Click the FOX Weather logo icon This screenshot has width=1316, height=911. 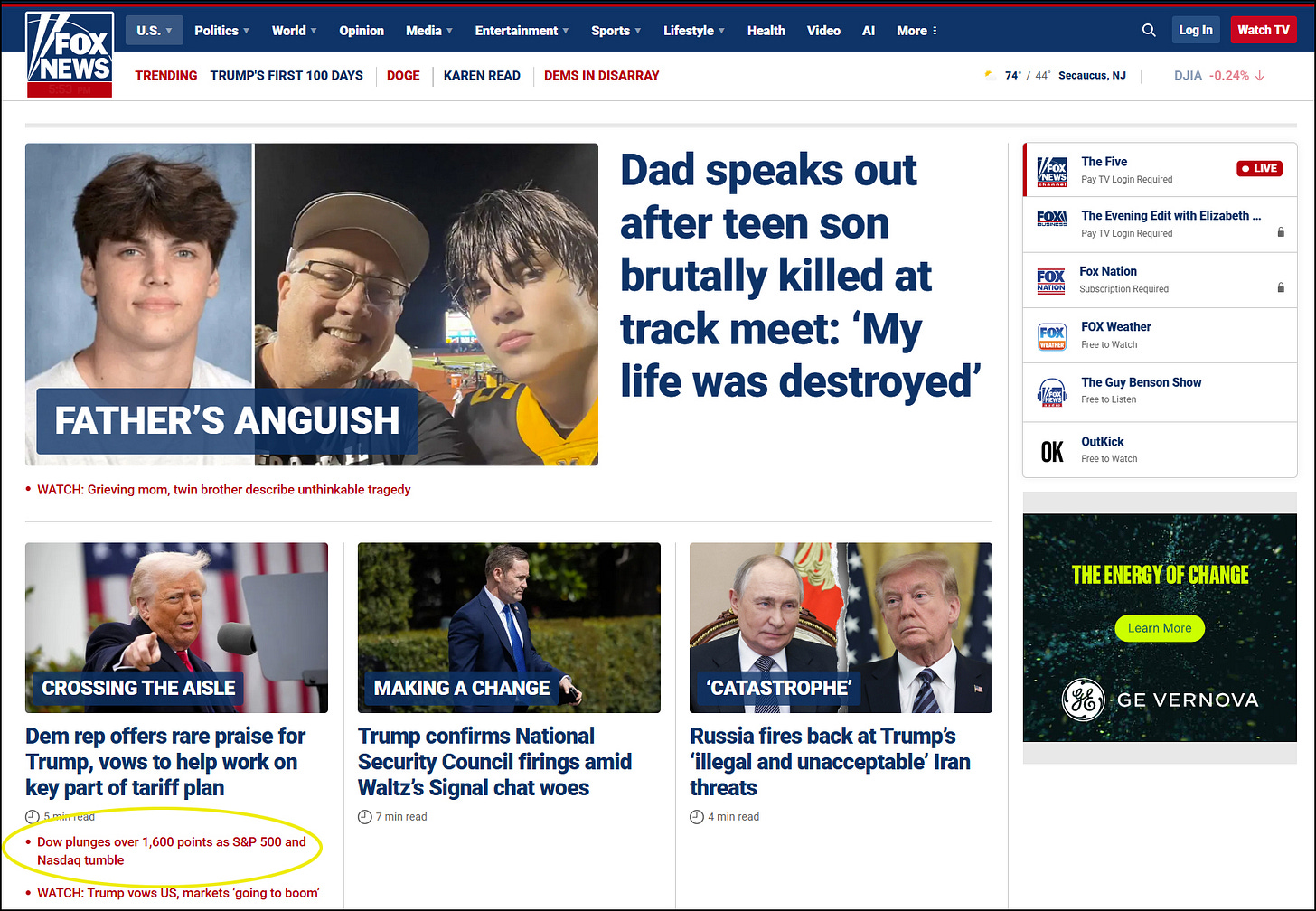click(1052, 336)
